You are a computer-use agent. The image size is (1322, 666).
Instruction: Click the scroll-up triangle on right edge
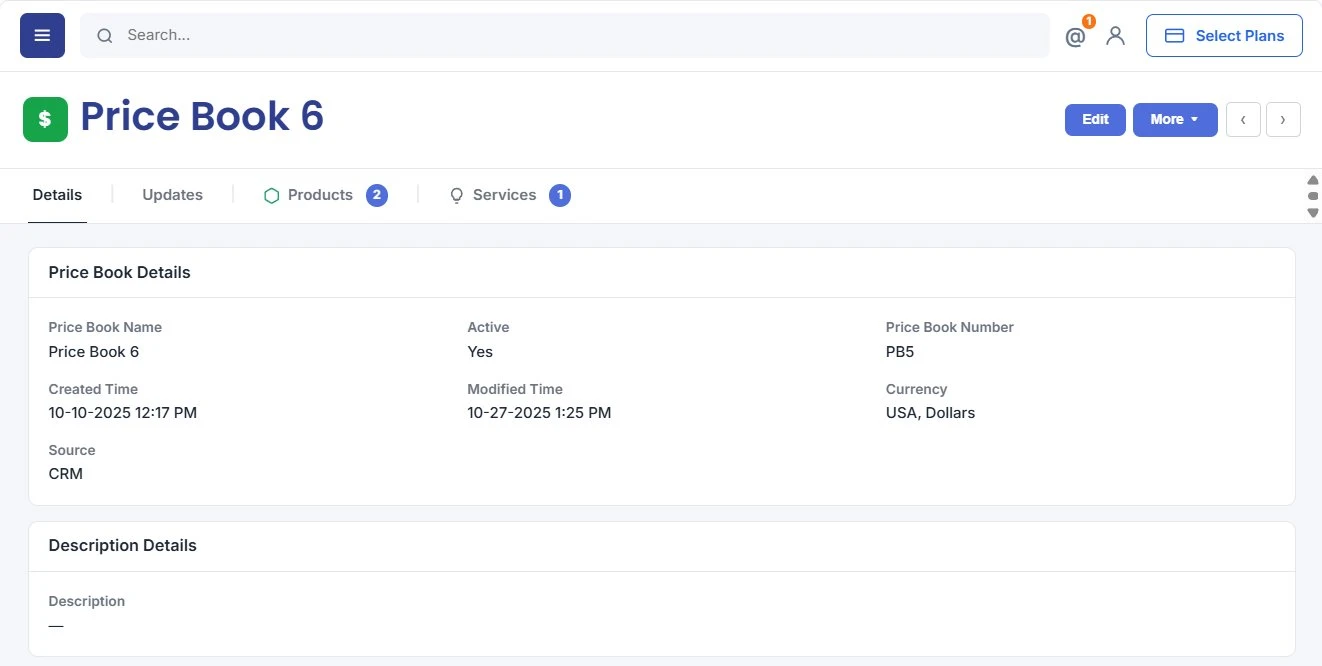click(1313, 180)
